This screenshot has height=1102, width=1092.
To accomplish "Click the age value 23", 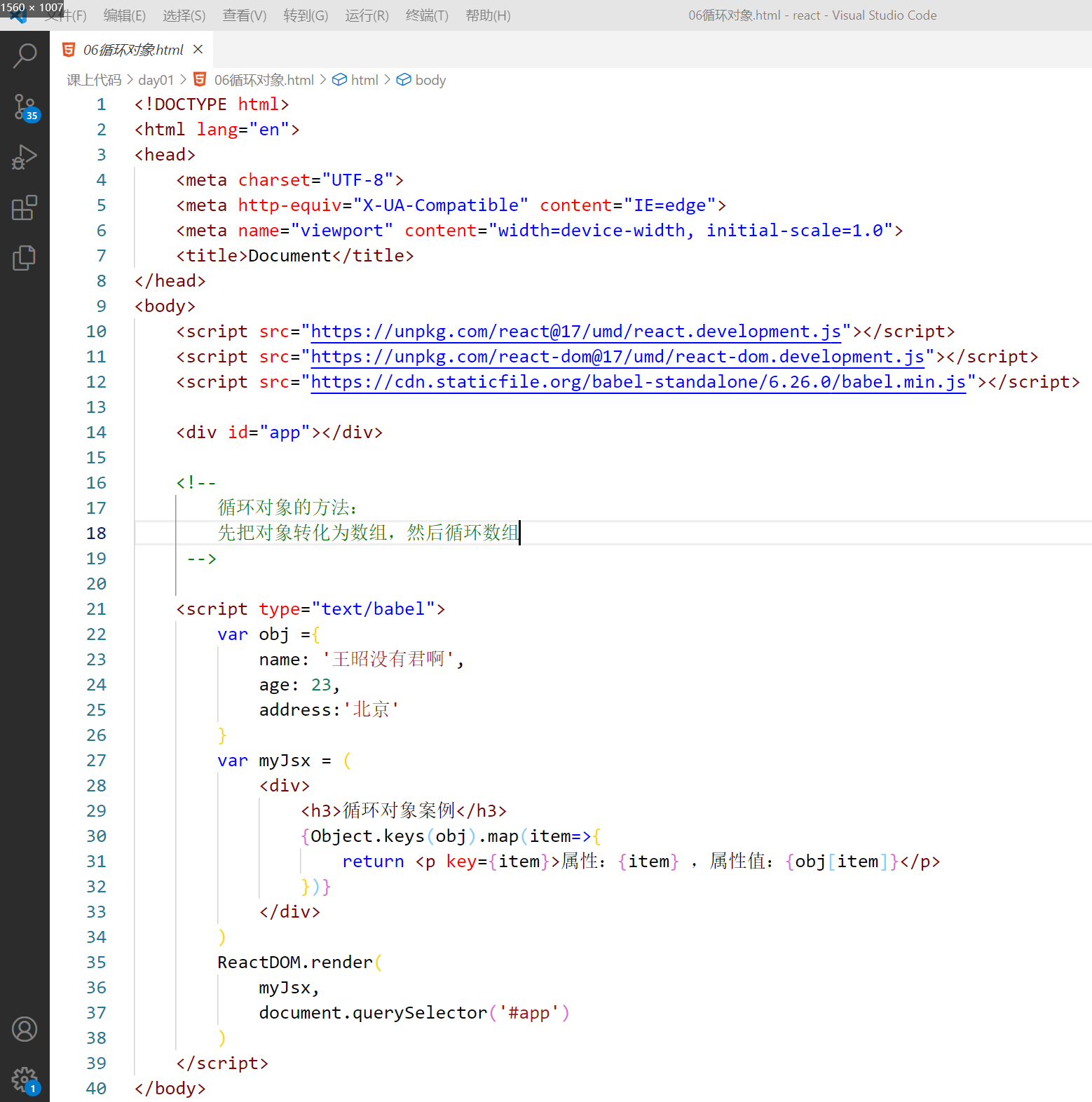I will click(320, 684).
